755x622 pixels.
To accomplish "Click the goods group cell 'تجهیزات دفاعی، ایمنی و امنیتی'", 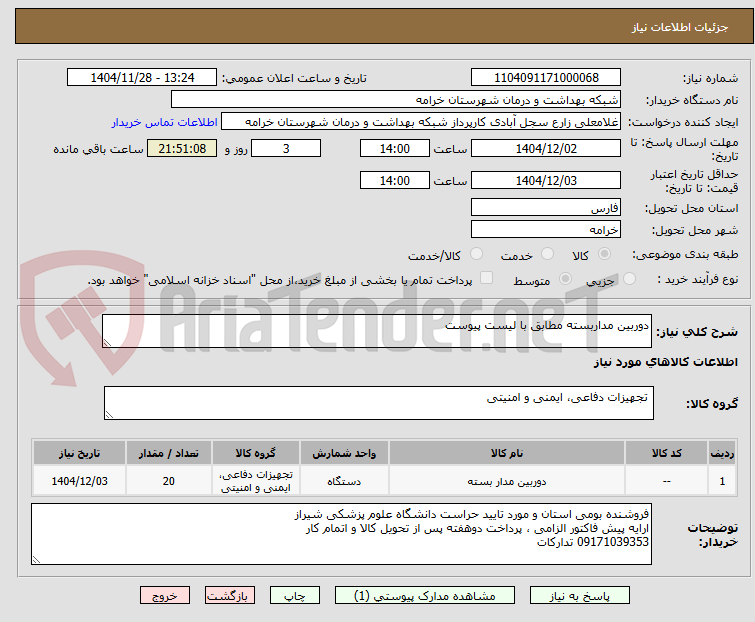I will pos(256,481).
